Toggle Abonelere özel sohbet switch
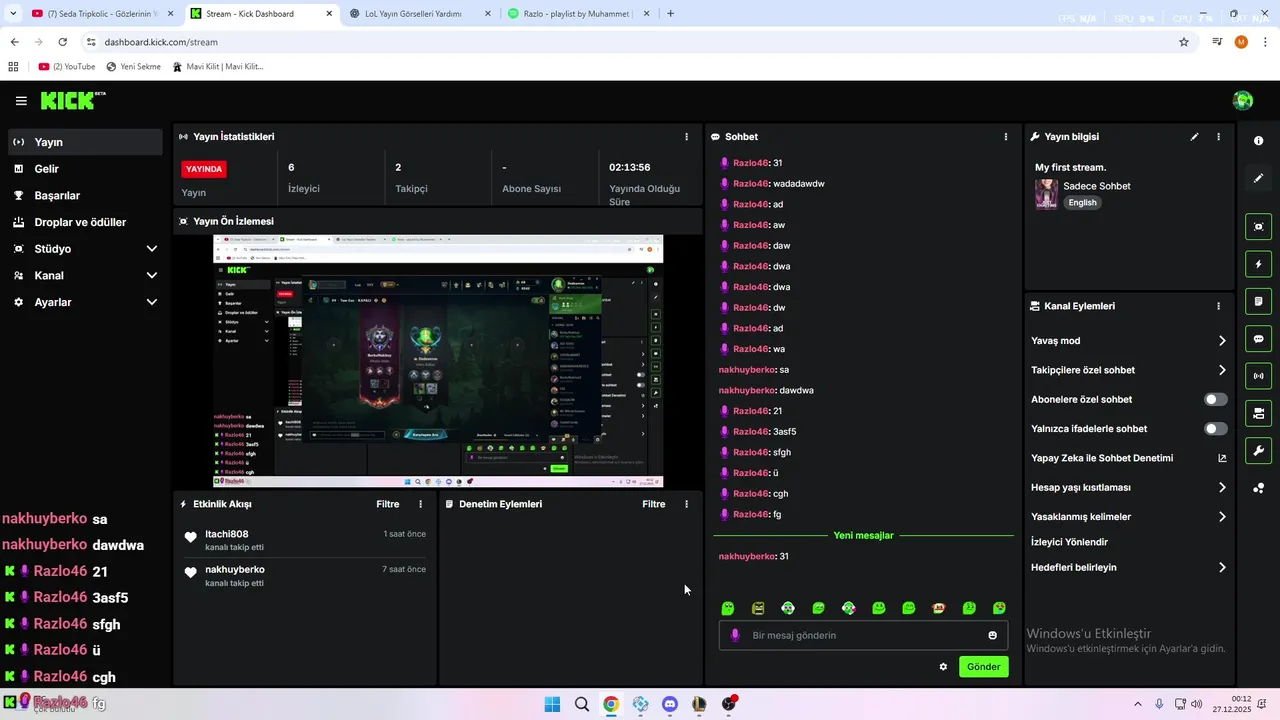This screenshot has height=720, width=1280. (1216, 399)
